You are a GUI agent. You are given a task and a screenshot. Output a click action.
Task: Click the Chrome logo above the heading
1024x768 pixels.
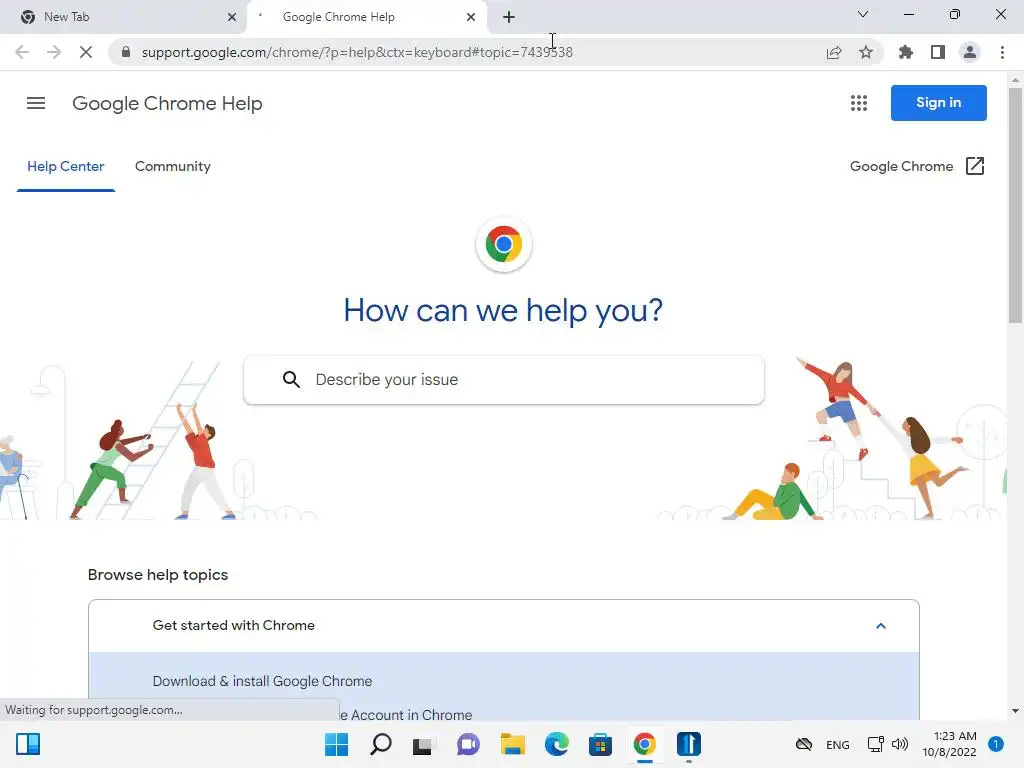click(x=504, y=244)
